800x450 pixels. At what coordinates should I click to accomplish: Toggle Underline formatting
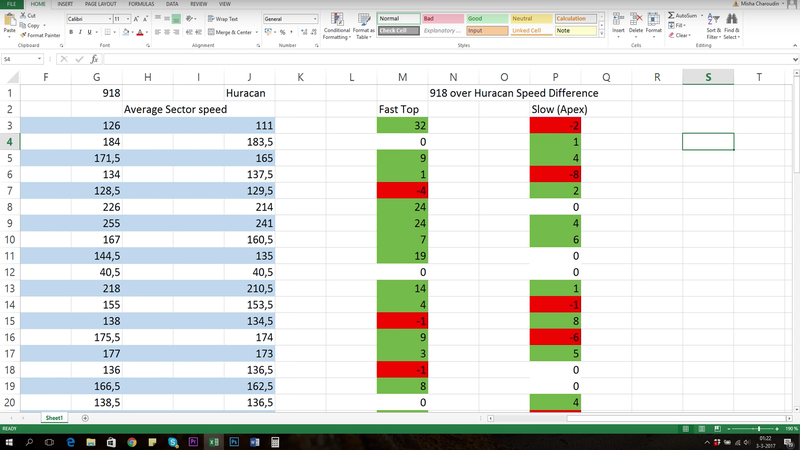[89, 32]
